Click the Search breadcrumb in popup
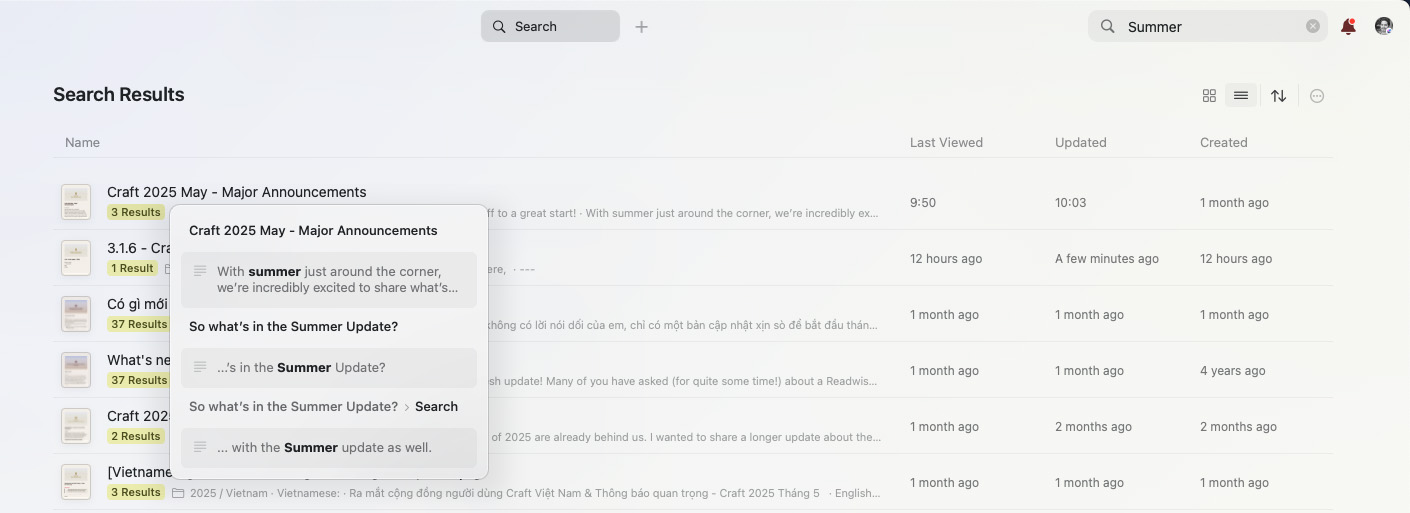This screenshot has width=1410, height=513. [436, 407]
